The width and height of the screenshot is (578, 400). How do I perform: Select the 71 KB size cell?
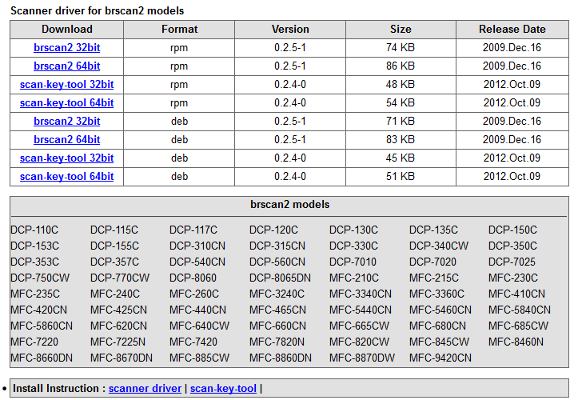point(401,121)
